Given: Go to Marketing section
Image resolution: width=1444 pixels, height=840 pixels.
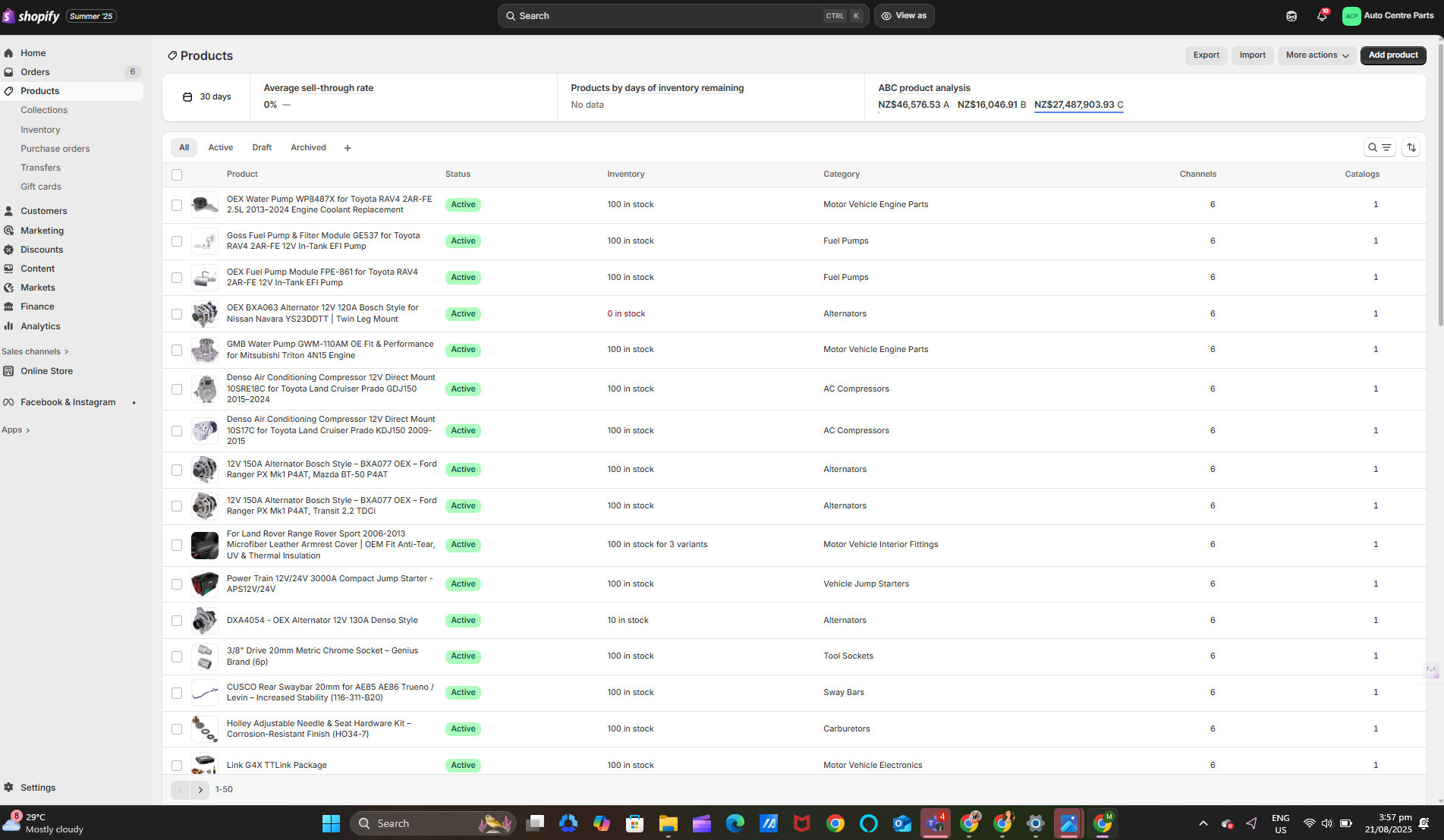Looking at the screenshot, I should click(x=42, y=231).
